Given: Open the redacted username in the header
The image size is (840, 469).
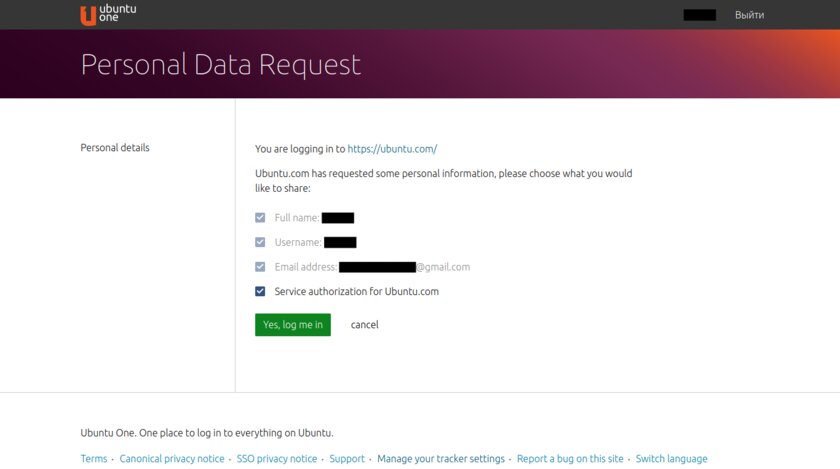Looking at the screenshot, I should 700,15.
